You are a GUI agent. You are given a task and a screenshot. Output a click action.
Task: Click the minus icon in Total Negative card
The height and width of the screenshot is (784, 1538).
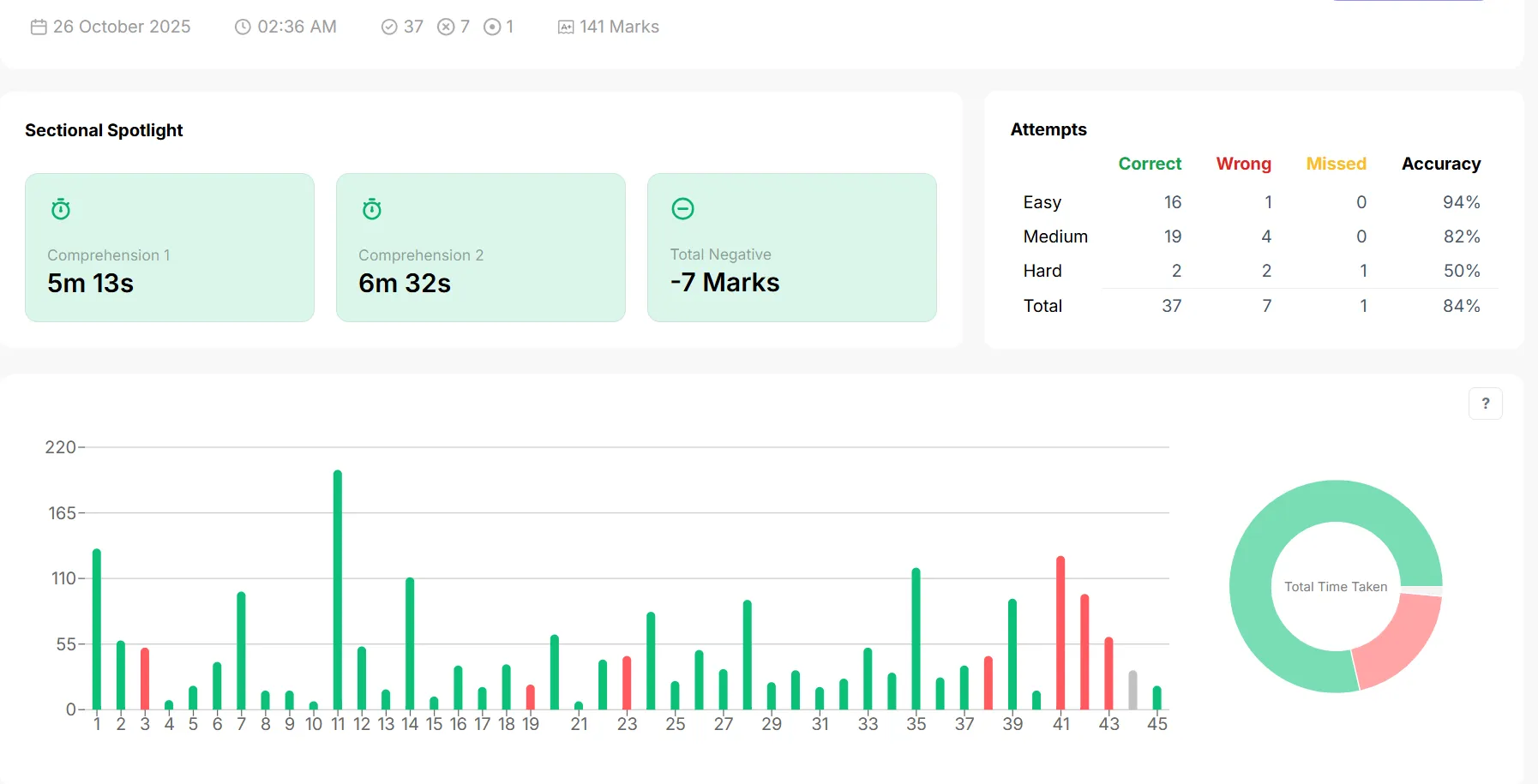pyautogui.click(x=682, y=208)
